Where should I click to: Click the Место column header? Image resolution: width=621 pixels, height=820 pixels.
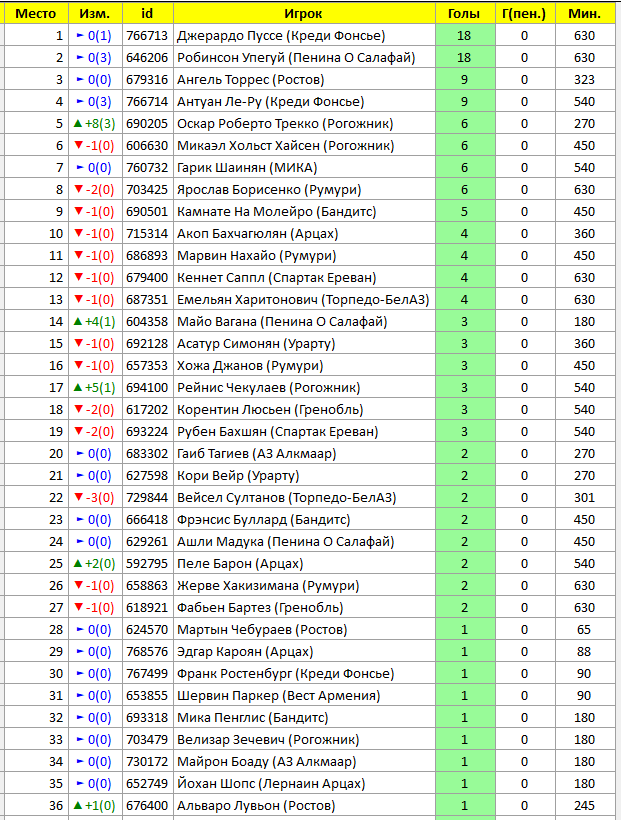(36, 14)
